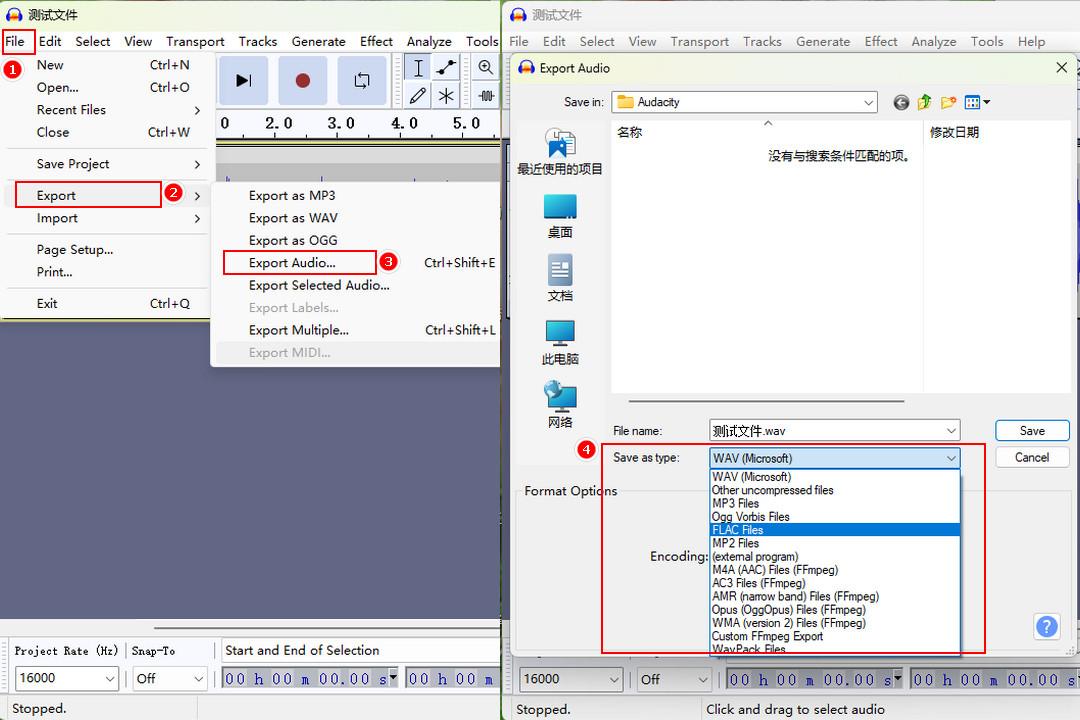The width and height of the screenshot is (1080, 720).
Task: Select the Multi-tool asterisk icon
Action: coord(446,96)
